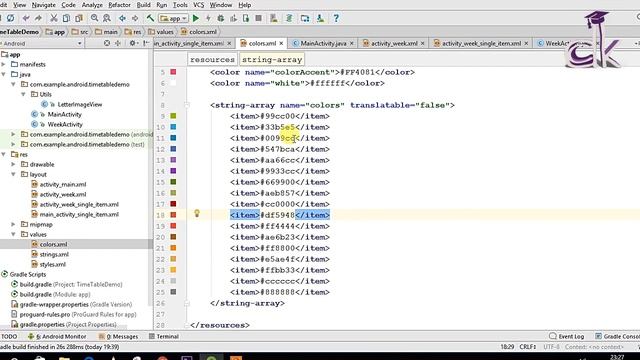Click the intention lightbulb on line 18
The width and height of the screenshot is (640, 360).
[197, 213]
